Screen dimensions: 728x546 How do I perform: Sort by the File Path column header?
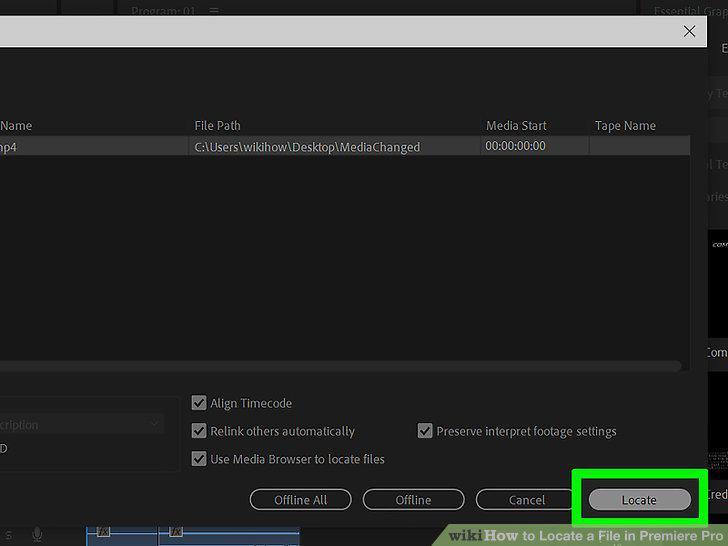(217, 125)
